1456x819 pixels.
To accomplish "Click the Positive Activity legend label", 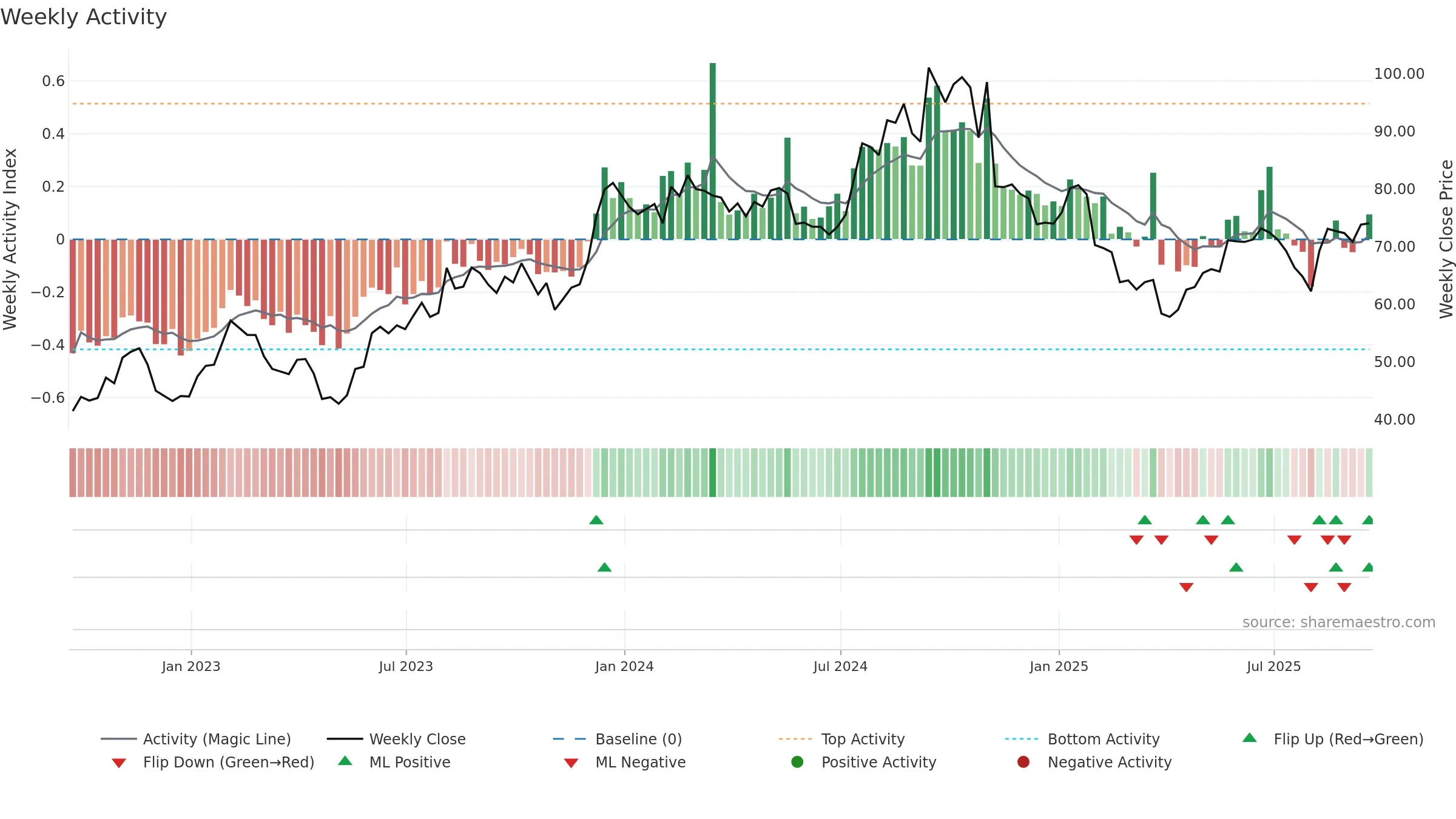I will click(879, 762).
